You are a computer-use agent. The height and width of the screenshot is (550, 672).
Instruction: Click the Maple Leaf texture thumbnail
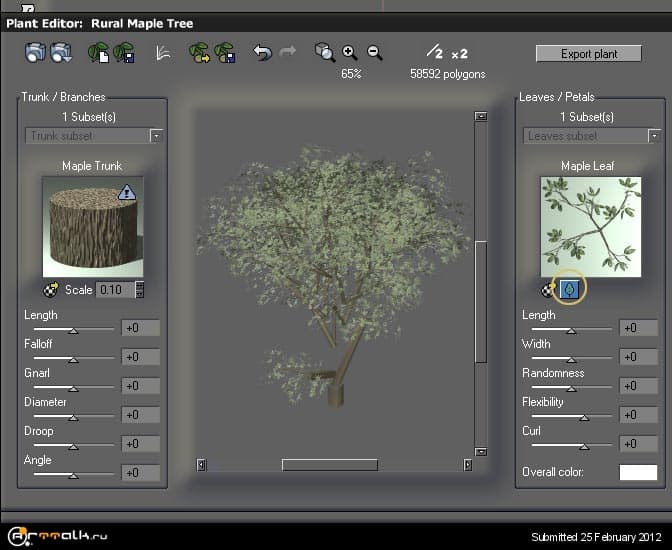click(x=590, y=226)
